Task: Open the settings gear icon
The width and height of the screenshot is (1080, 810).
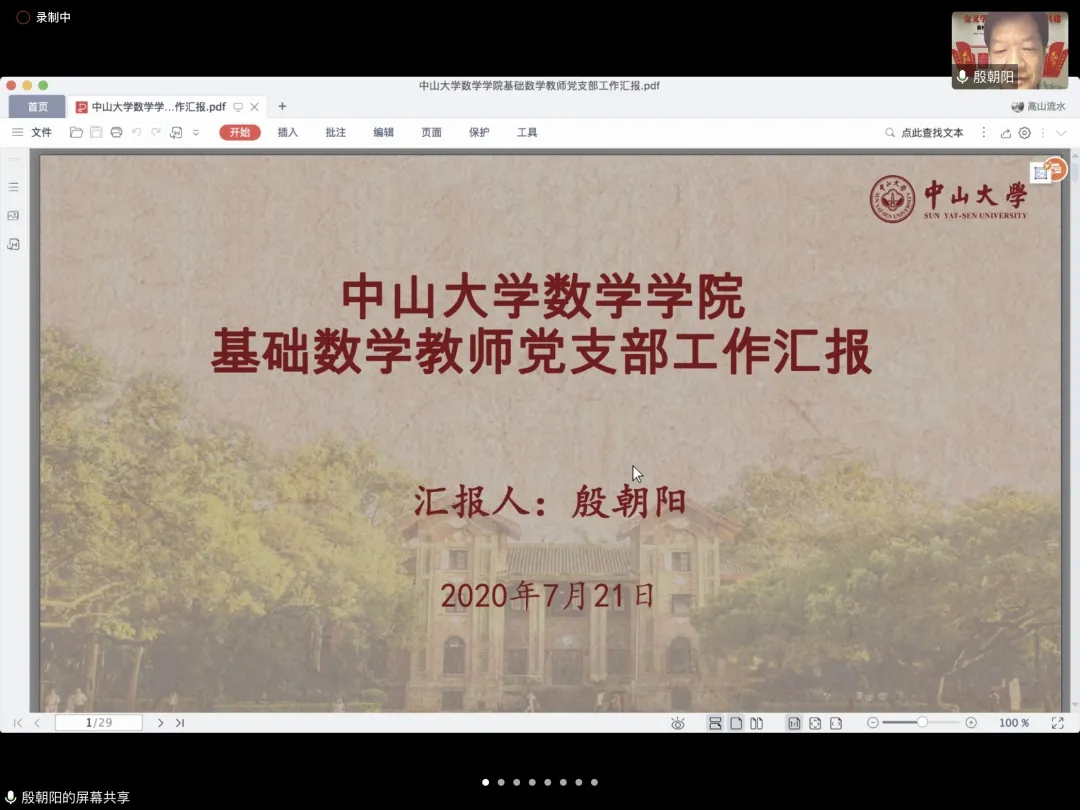Action: click(1024, 133)
